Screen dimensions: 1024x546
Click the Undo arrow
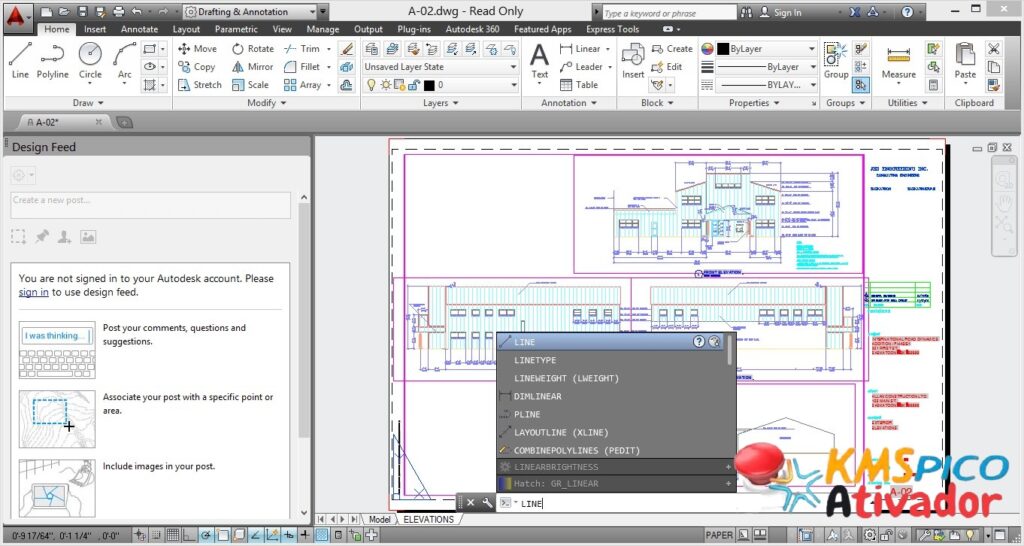[x=136, y=12]
